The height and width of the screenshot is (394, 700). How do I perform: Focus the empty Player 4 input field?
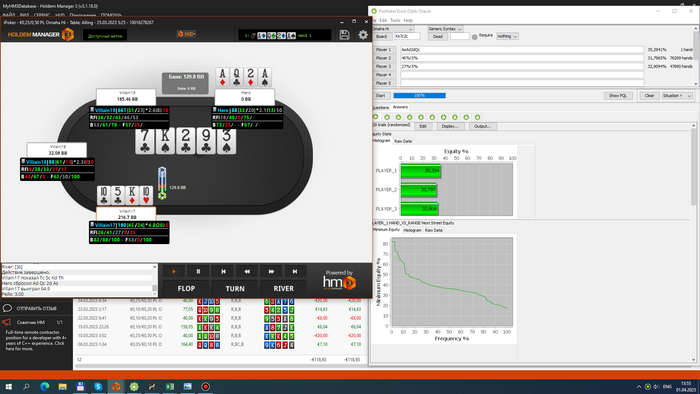tap(522, 75)
